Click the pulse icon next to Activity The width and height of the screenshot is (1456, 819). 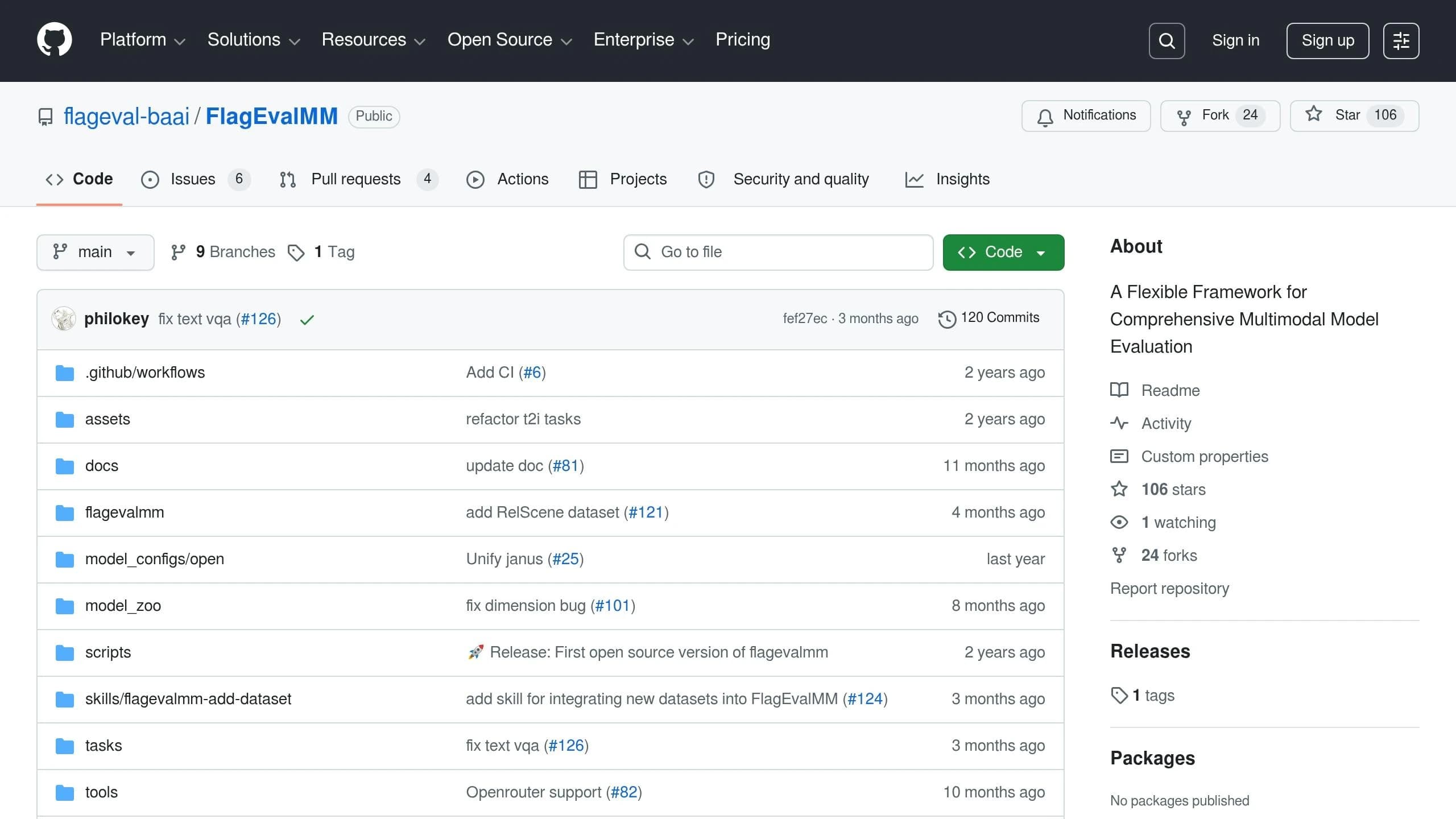[x=1119, y=423]
